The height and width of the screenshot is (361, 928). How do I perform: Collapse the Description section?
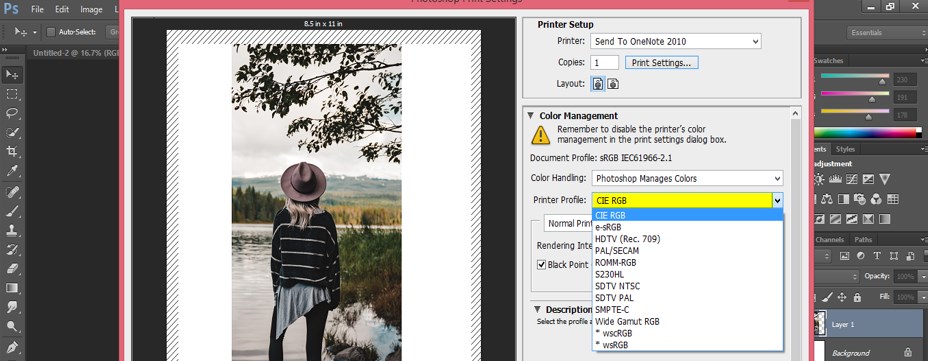(537, 310)
